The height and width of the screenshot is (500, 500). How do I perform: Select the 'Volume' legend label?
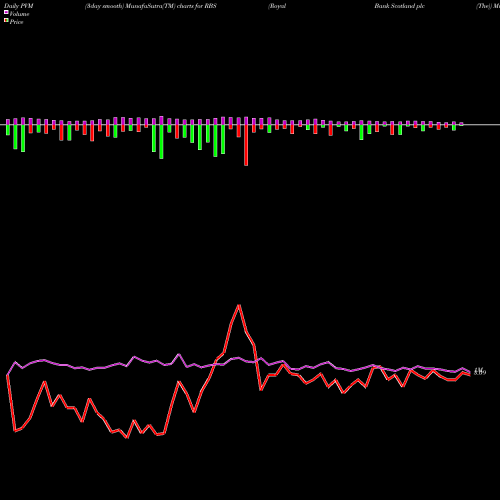pyautogui.click(x=19, y=14)
